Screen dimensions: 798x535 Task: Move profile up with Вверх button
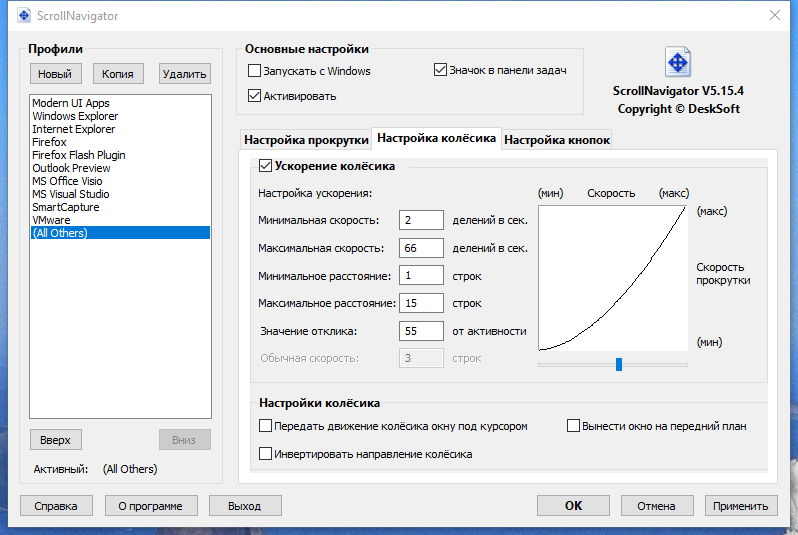[x=55, y=440]
